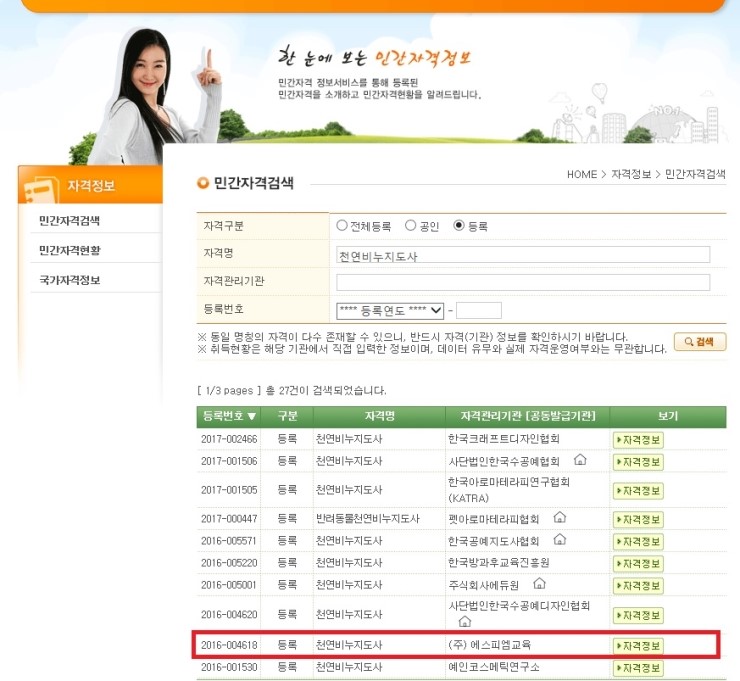The image size is (740, 681).
Task: Click registration number 2017-002466
Action: tap(229, 439)
